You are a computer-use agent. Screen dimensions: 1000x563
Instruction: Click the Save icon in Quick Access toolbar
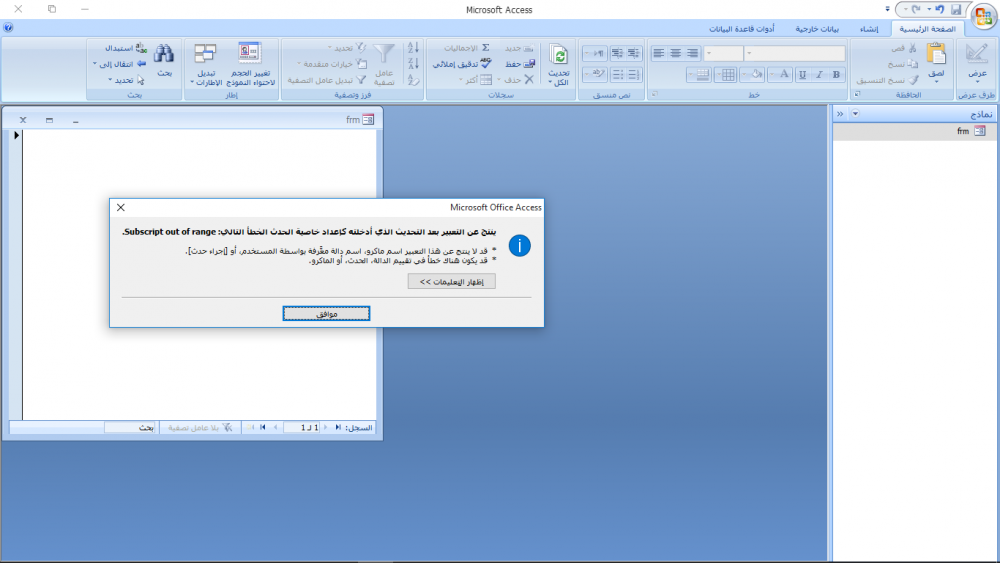tap(955, 9)
